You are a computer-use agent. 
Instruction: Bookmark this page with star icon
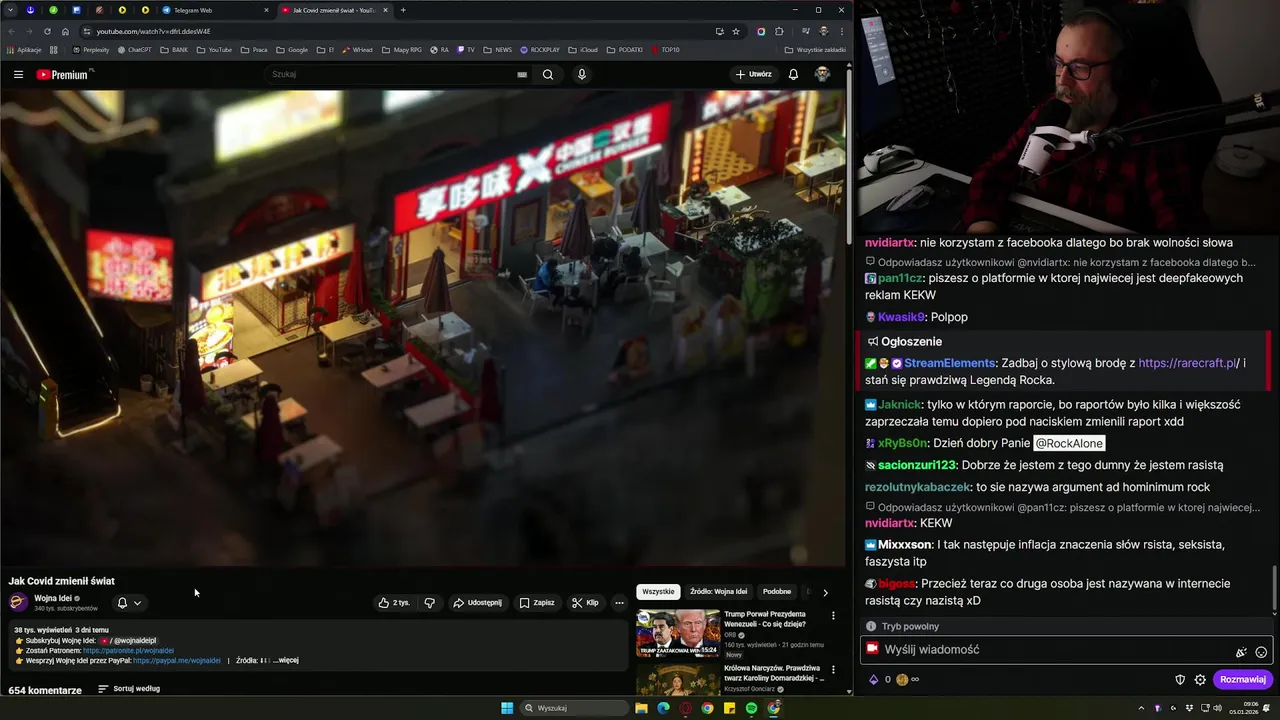736,31
